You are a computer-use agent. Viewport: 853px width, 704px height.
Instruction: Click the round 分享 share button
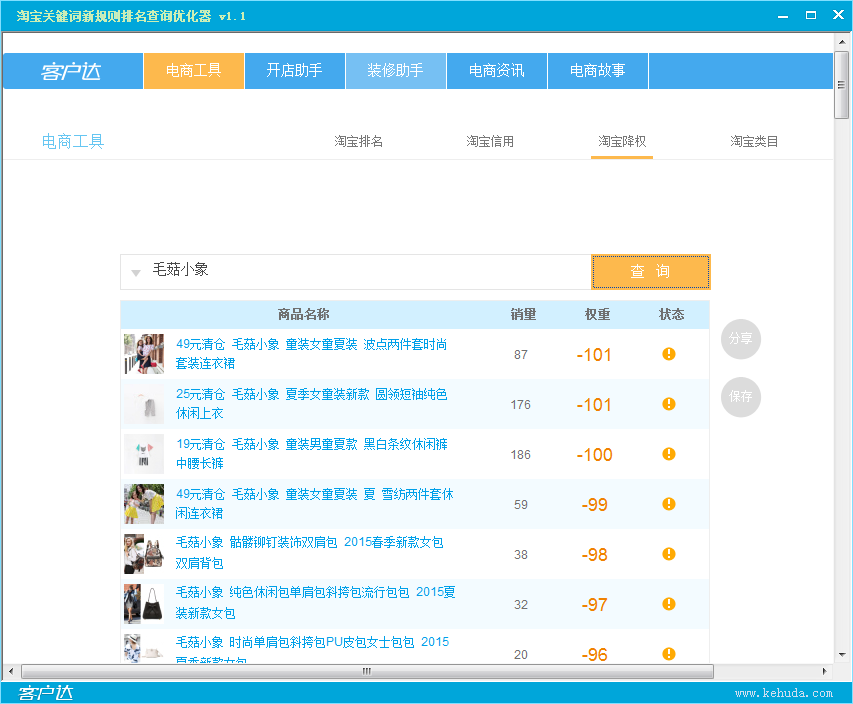click(740, 339)
